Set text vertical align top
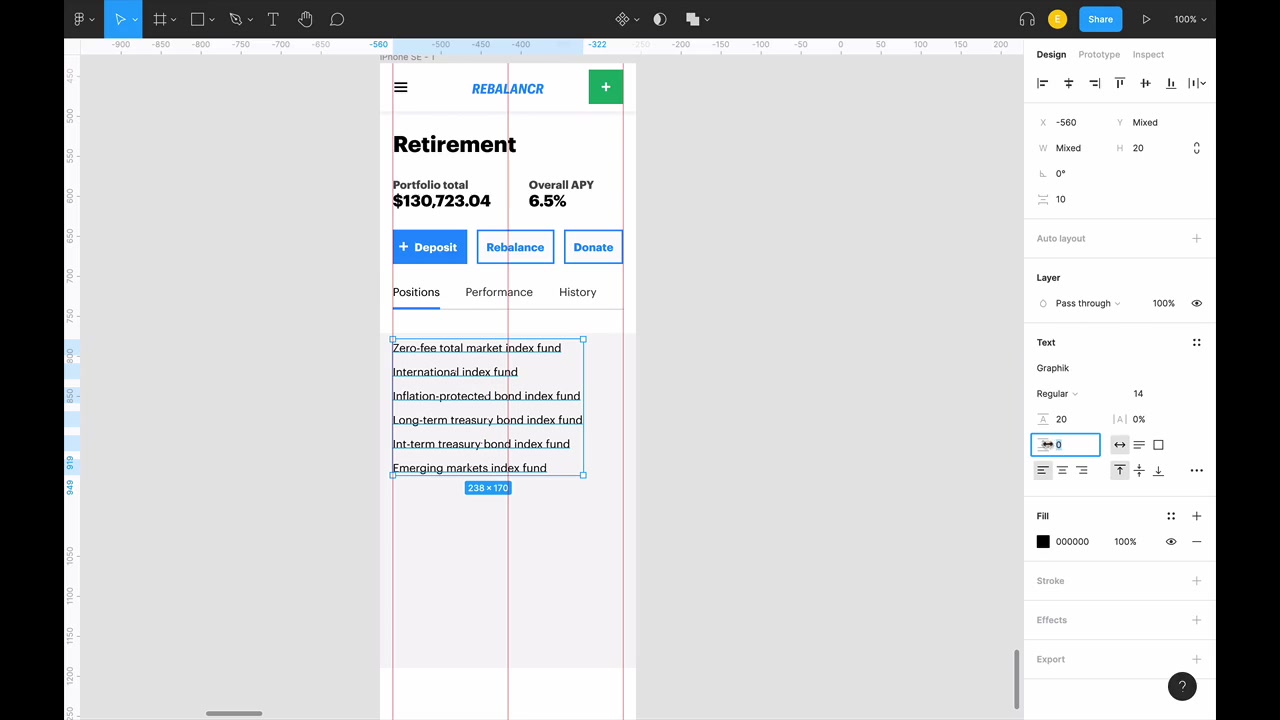 click(1120, 470)
